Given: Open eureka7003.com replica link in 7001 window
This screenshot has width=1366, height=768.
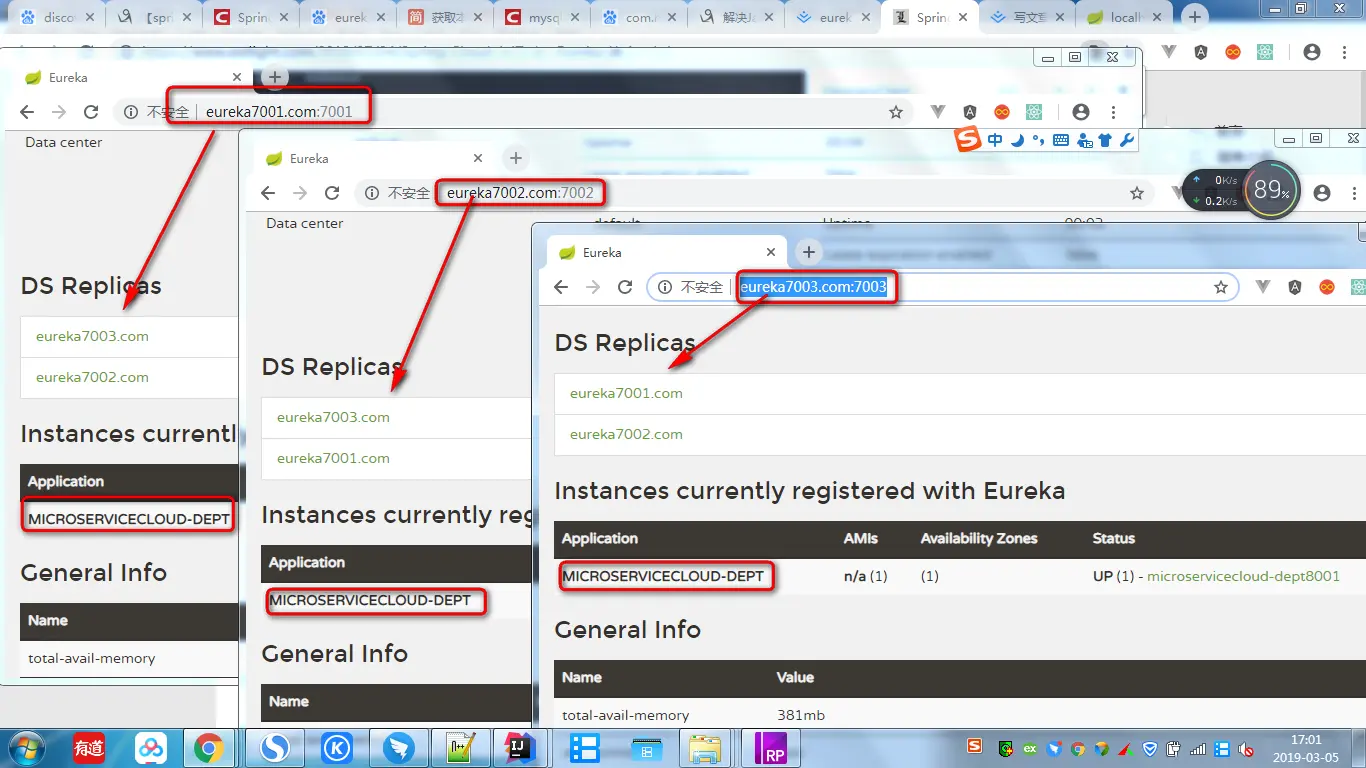Looking at the screenshot, I should tap(92, 336).
